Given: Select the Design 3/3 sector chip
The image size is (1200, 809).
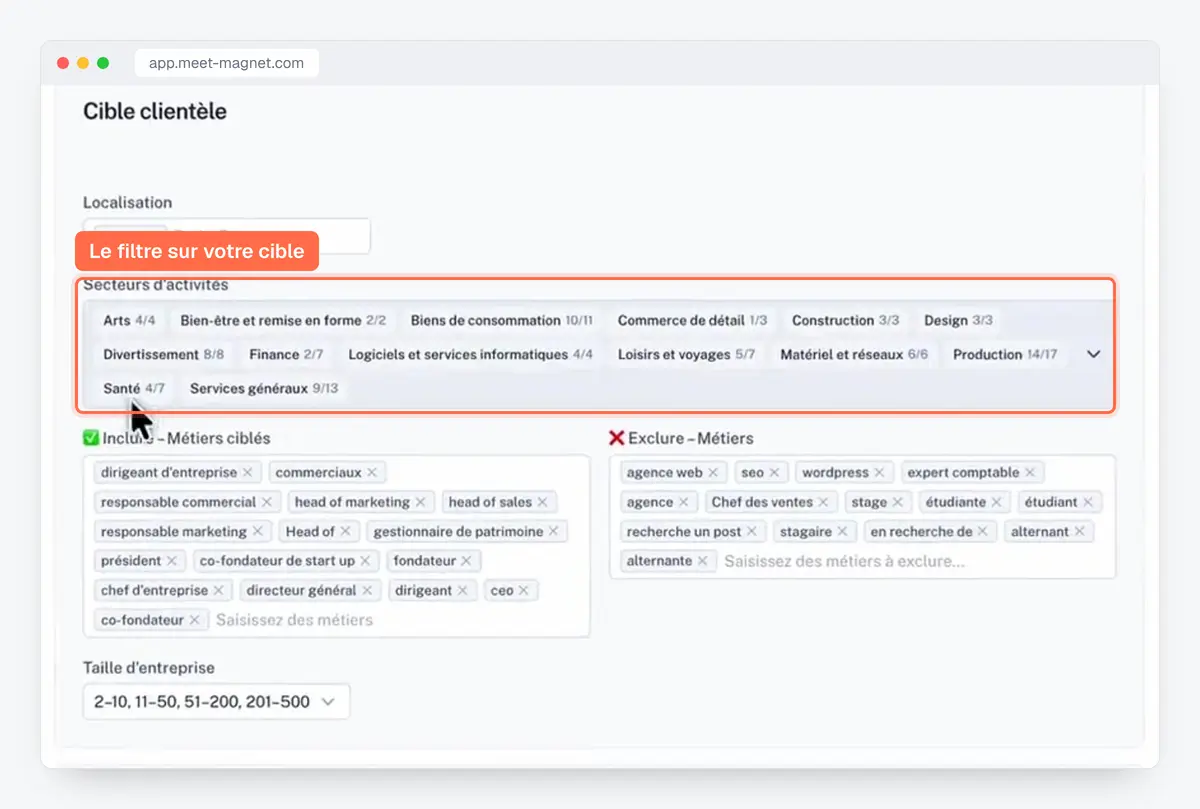Looking at the screenshot, I should (x=958, y=321).
